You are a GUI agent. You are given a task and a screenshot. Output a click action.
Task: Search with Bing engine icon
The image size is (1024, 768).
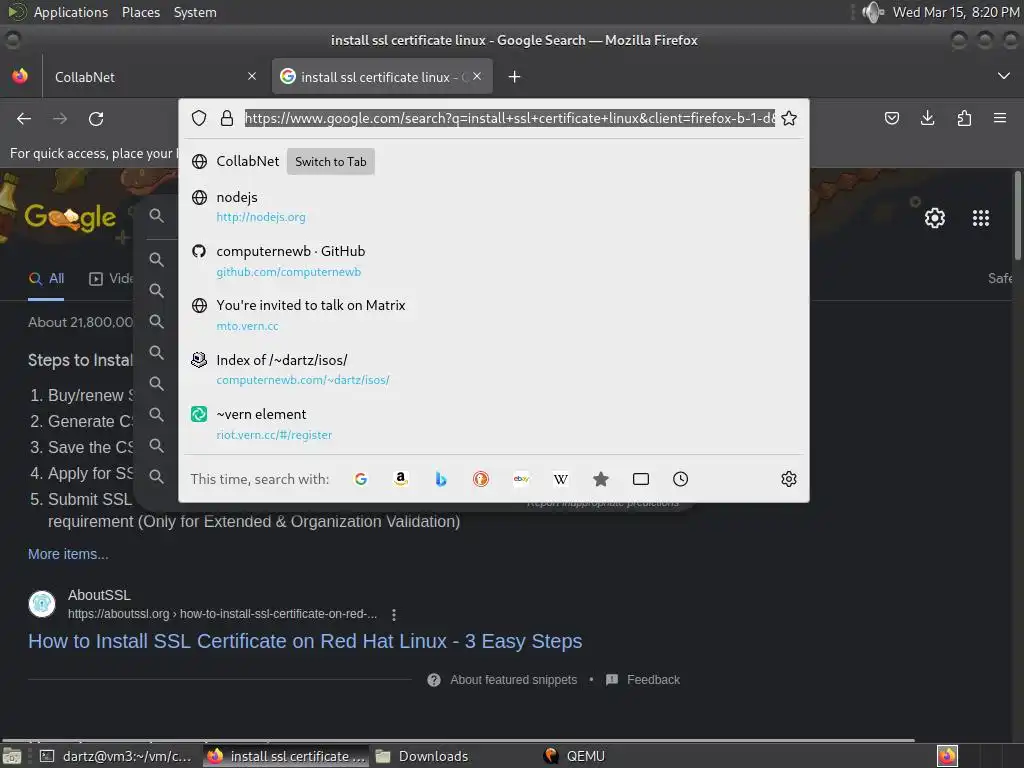(x=441, y=479)
